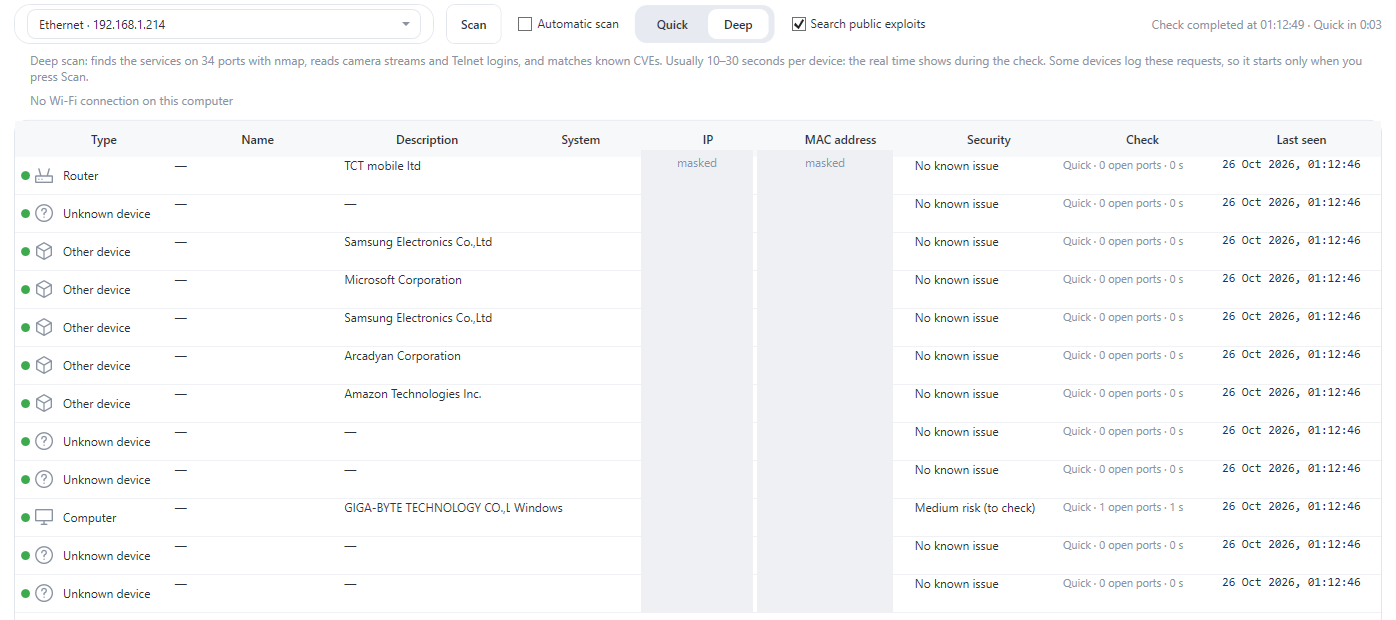
Task: Click the green status dot beside Router
Action: click(x=26, y=176)
